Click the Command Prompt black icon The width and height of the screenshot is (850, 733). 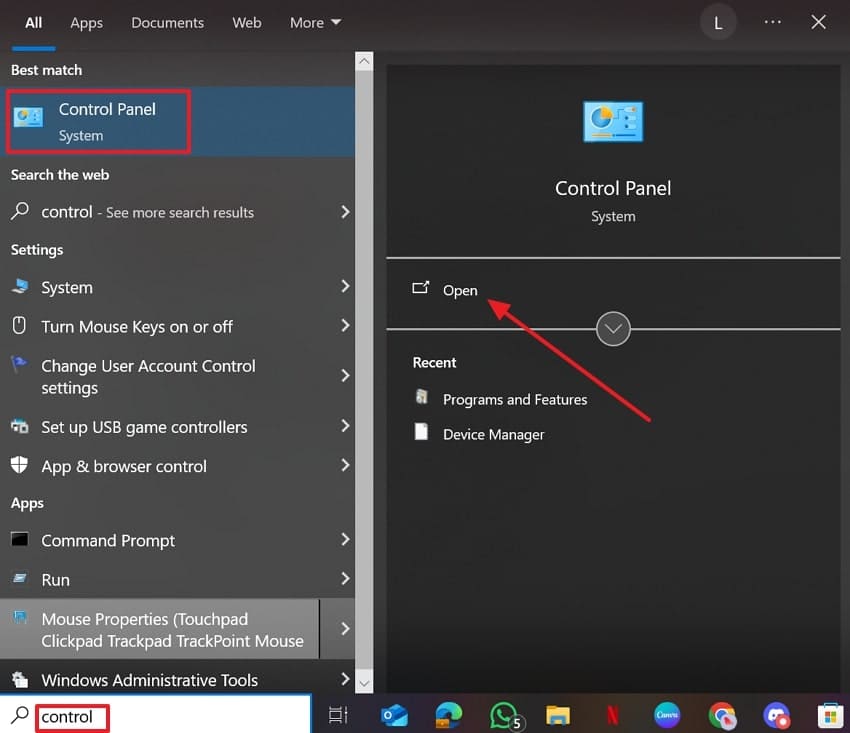point(20,539)
